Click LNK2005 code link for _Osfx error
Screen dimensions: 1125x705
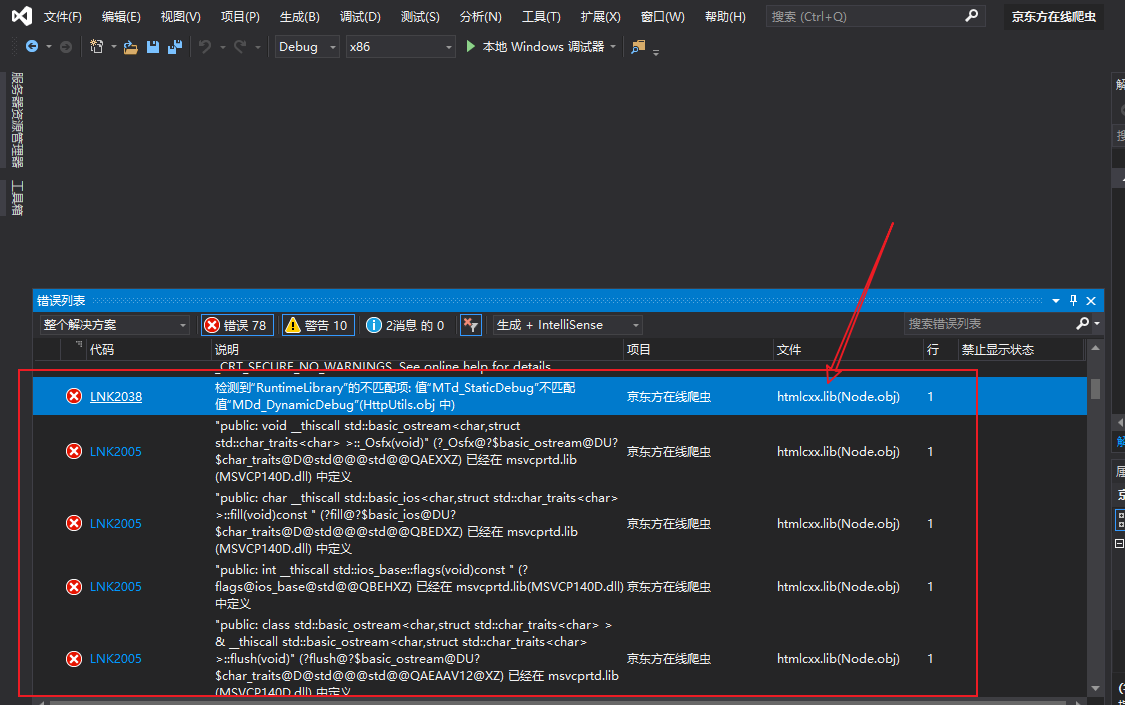[x=116, y=451]
